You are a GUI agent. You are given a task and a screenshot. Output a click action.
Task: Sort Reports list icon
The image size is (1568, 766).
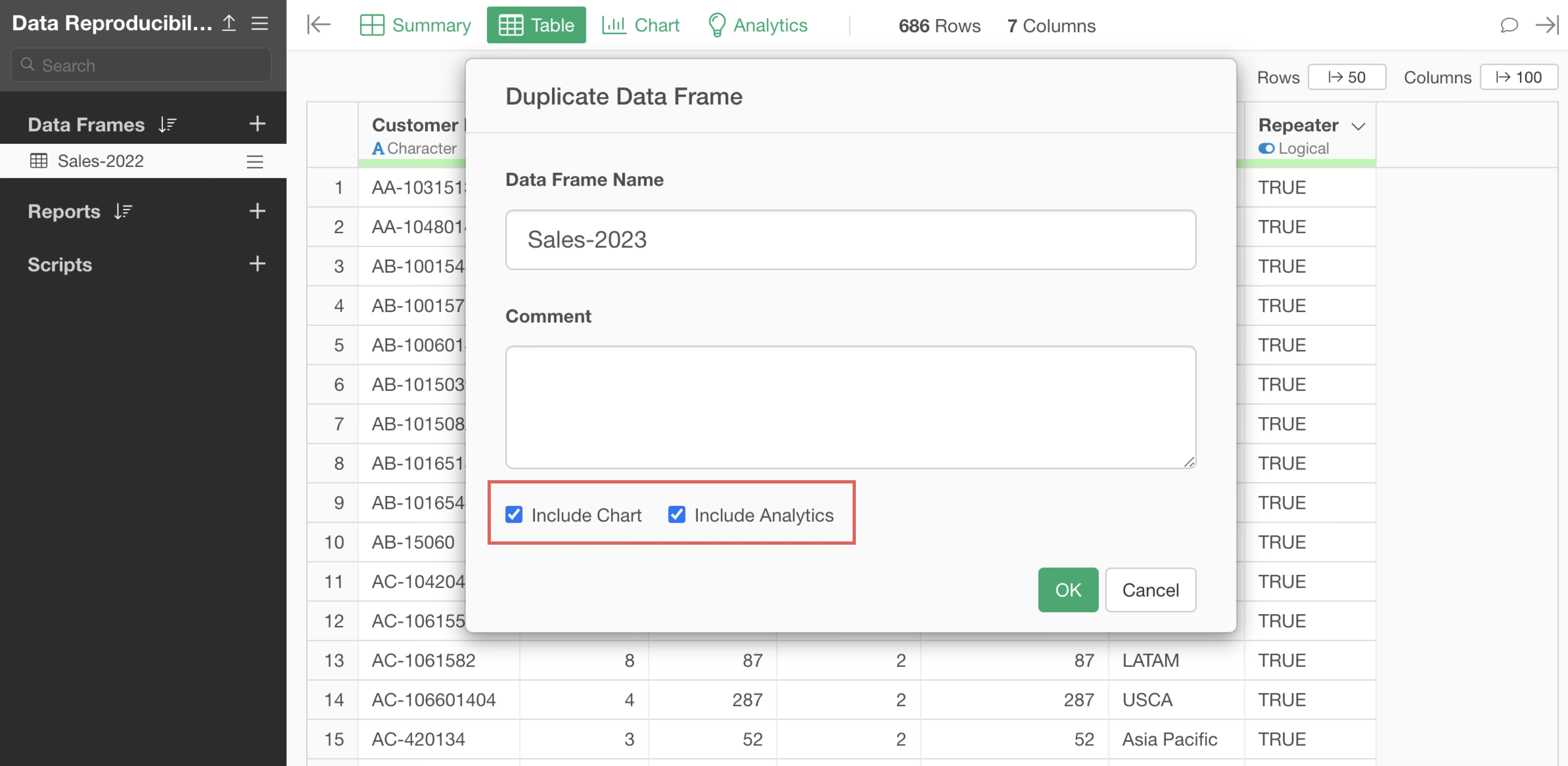pos(124,211)
